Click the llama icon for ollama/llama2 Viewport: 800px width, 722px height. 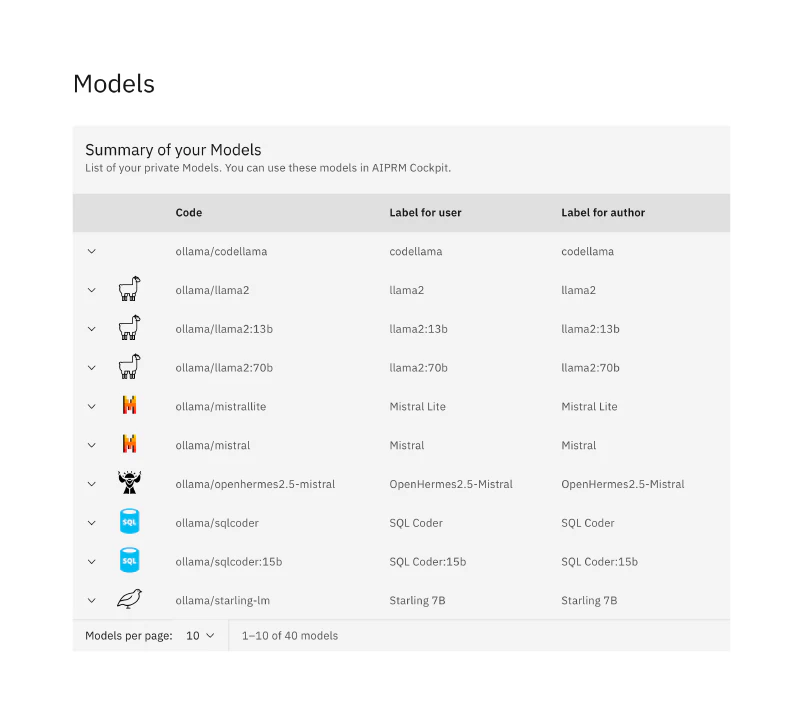130,289
